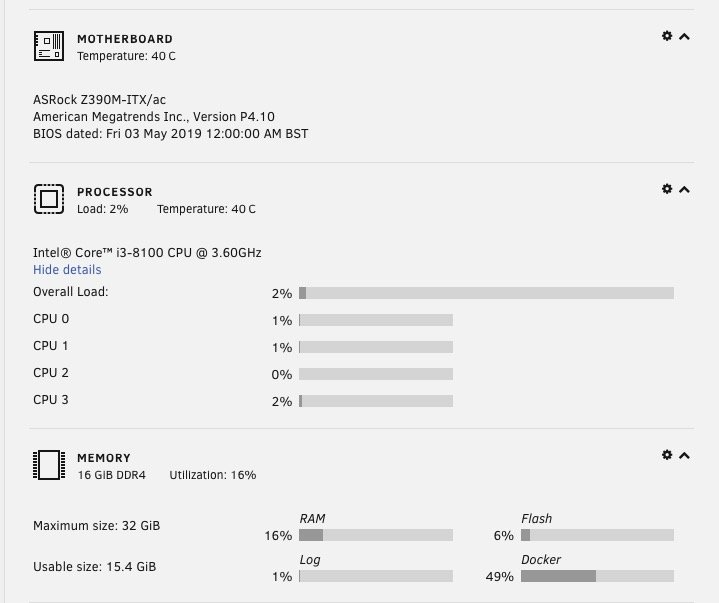Click the RAM usage bar
Image resolution: width=719 pixels, height=603 pixels.
(376, 535)
